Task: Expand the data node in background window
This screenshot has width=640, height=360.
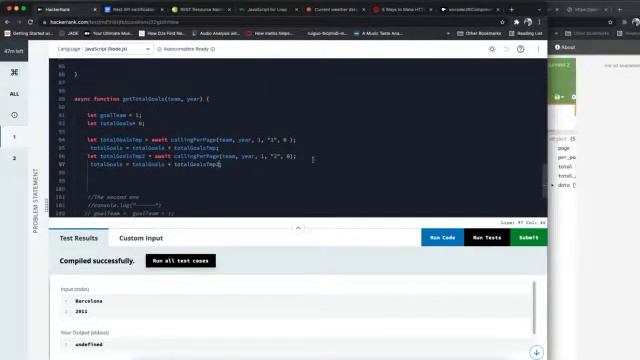Action: (x=553, y=185)
